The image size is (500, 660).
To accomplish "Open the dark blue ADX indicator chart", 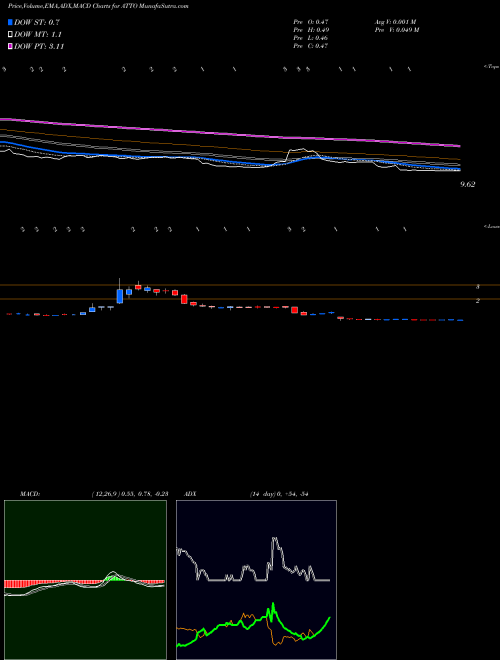I will 256,580.
